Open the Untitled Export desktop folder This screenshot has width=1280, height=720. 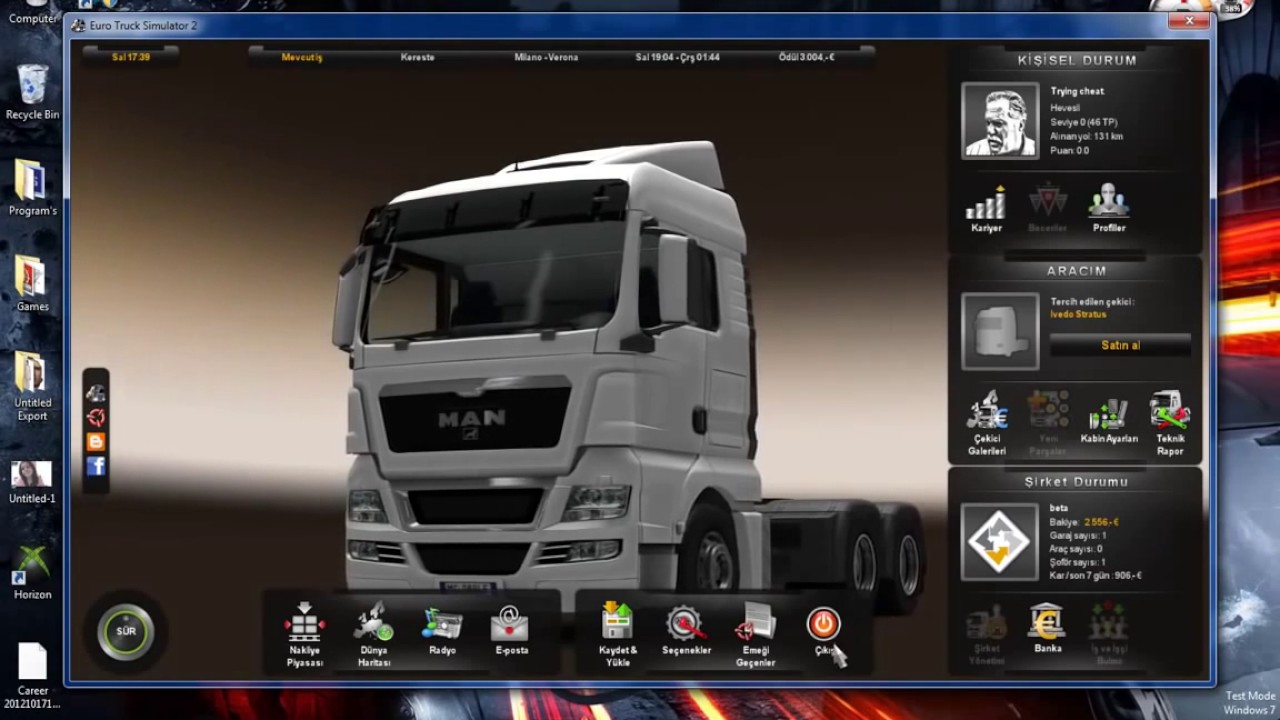tap(32, 386)
